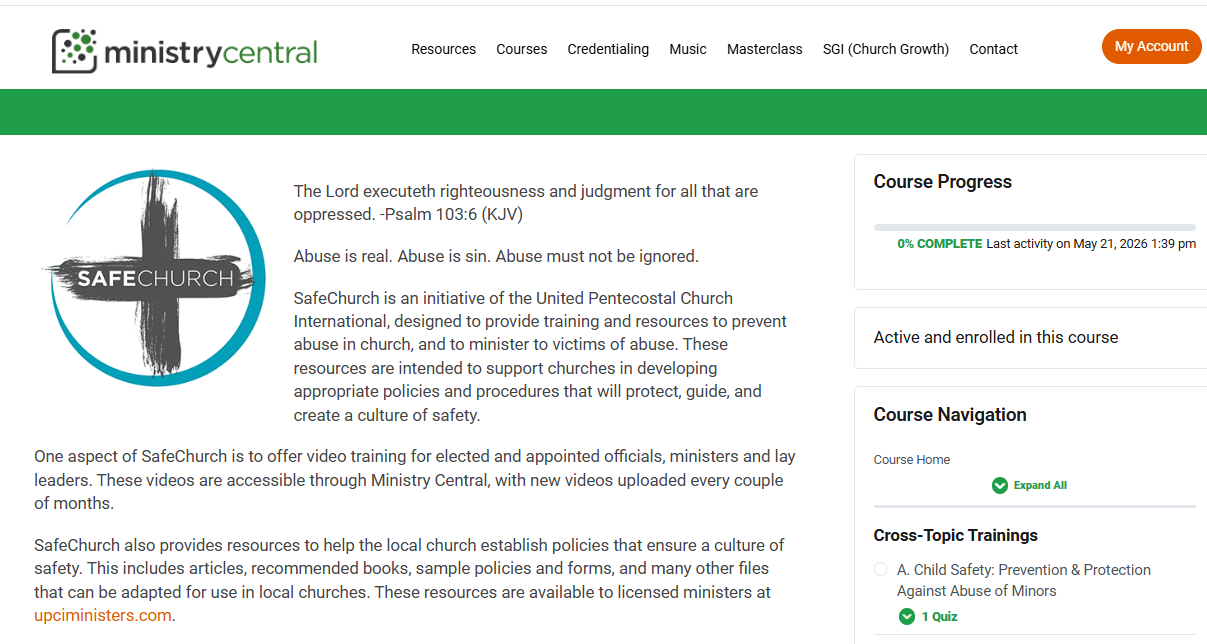Click the green Expand All arrow icon
Viewport: 1207px width, 644px height.
[999, 485]
